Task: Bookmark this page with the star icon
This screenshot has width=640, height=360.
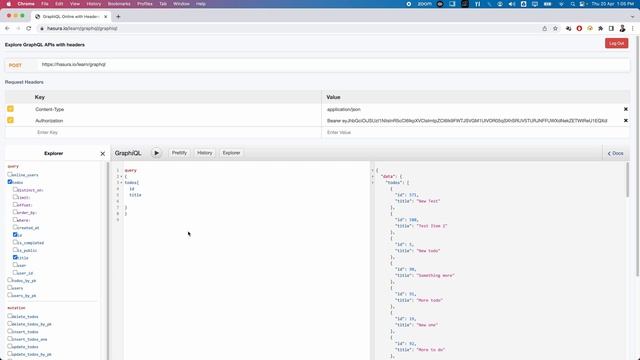Action: [555, 29]
